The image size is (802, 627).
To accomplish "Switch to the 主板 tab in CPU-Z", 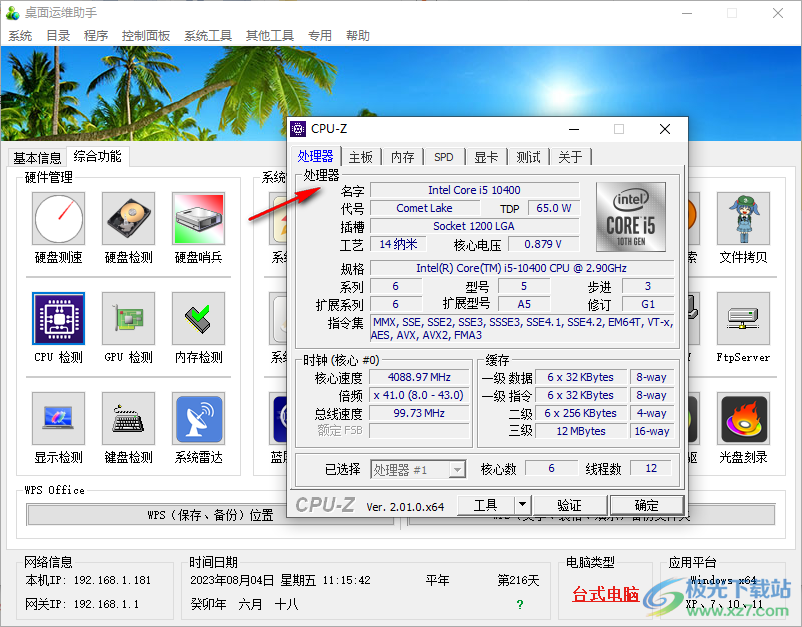I will coord(361,157).
